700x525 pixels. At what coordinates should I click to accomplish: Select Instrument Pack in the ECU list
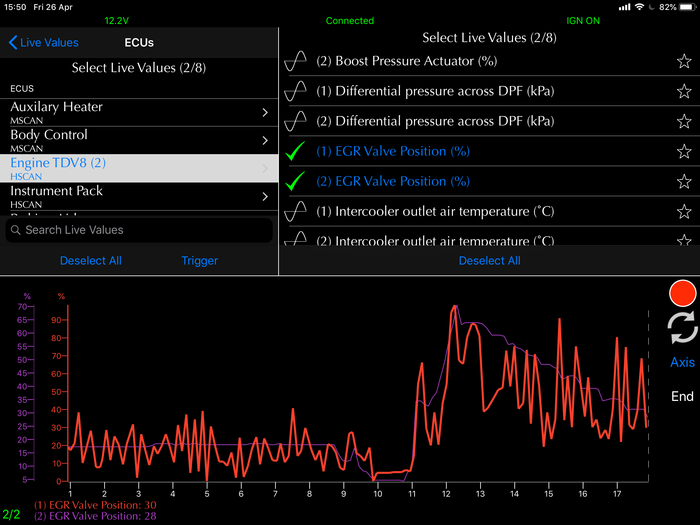[139, 196]
